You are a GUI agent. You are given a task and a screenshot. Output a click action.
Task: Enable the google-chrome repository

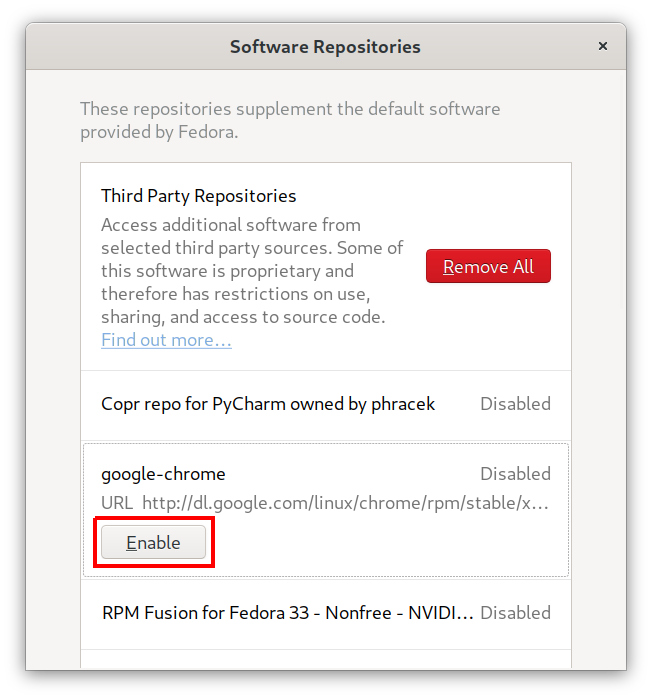click(153, 543)
